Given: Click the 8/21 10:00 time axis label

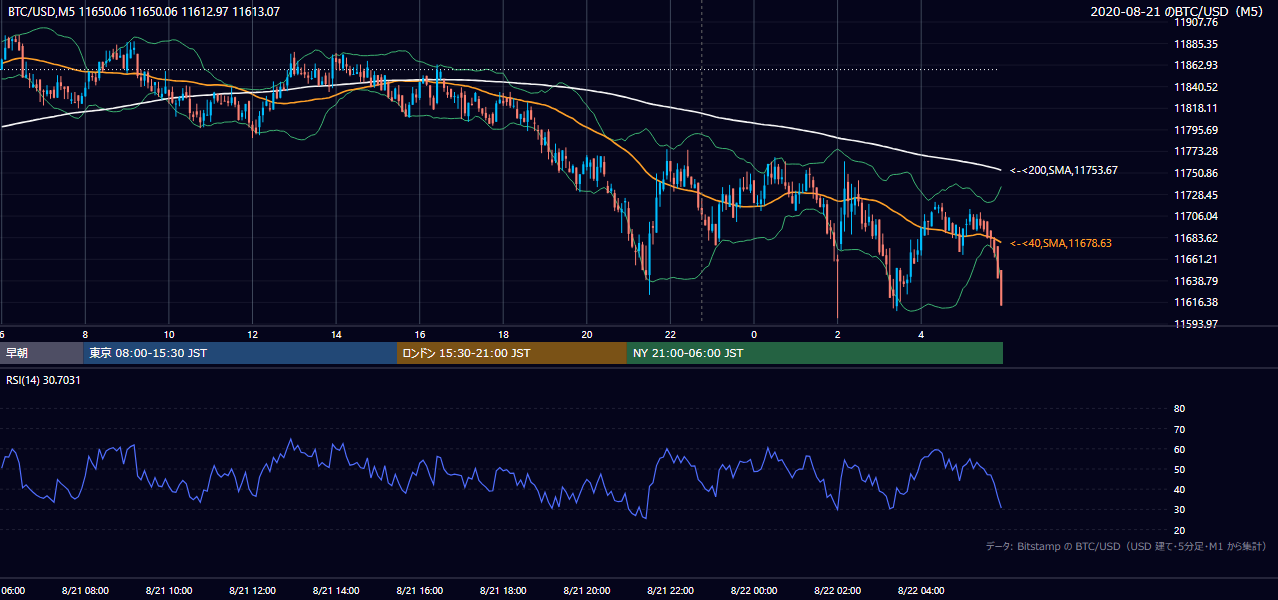Looking at the screenshot, I should (169, 591).
